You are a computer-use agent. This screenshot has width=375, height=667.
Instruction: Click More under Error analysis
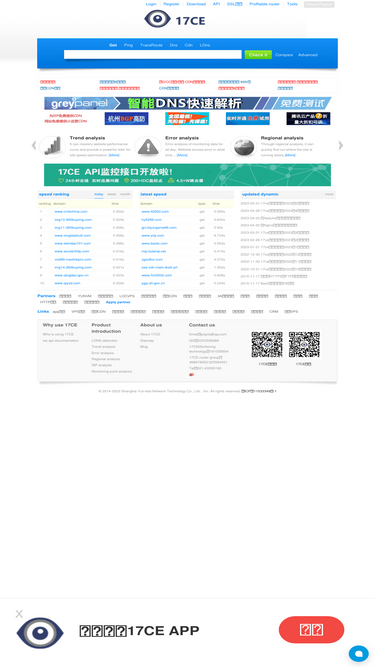[182, 155]
